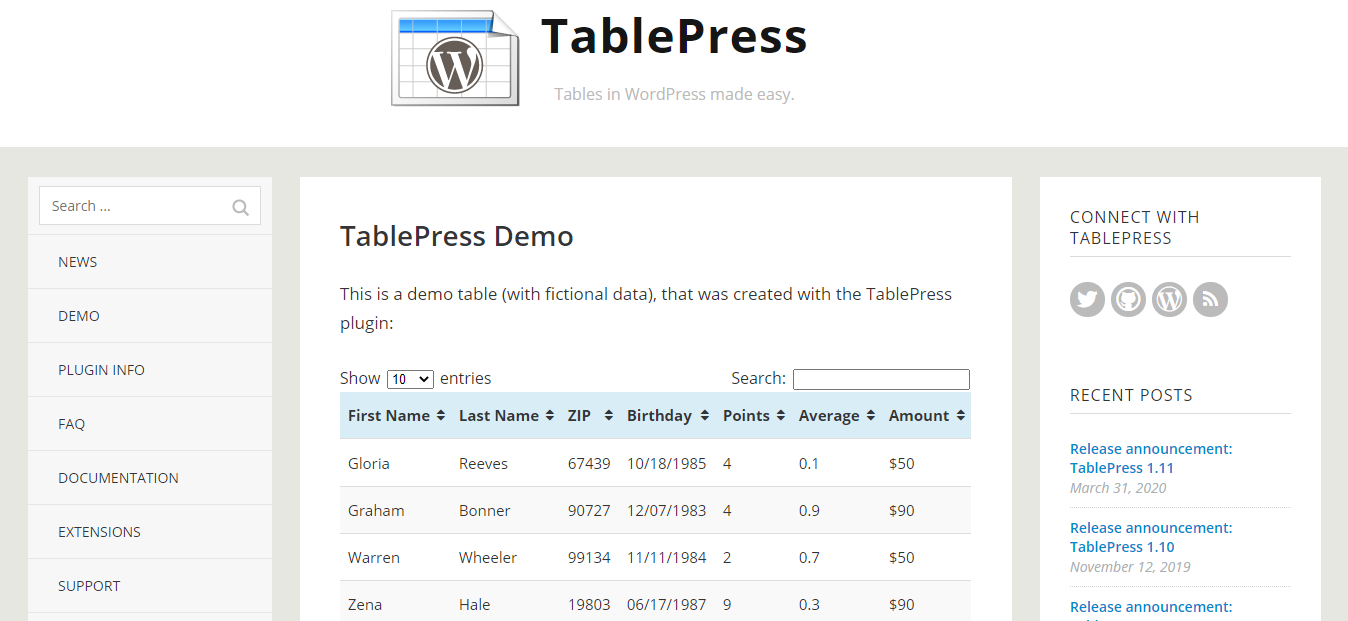Click the average value 0.1

pyautogui.click(x=809, y=464)
